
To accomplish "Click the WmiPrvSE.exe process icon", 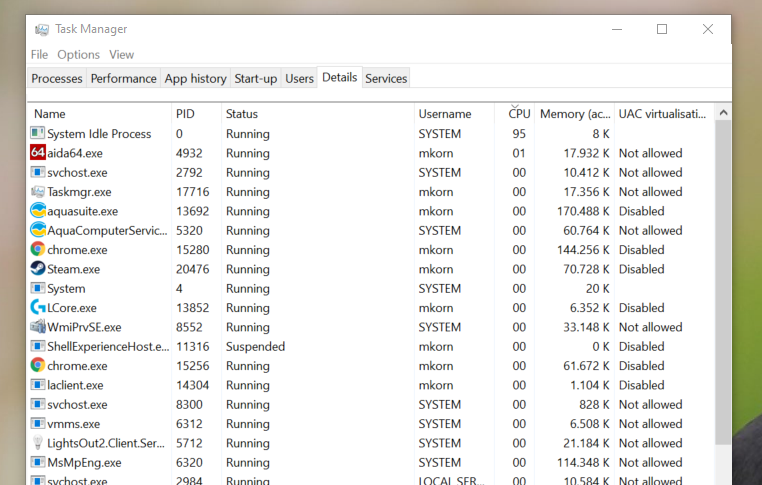I will (x=37, y=326).
